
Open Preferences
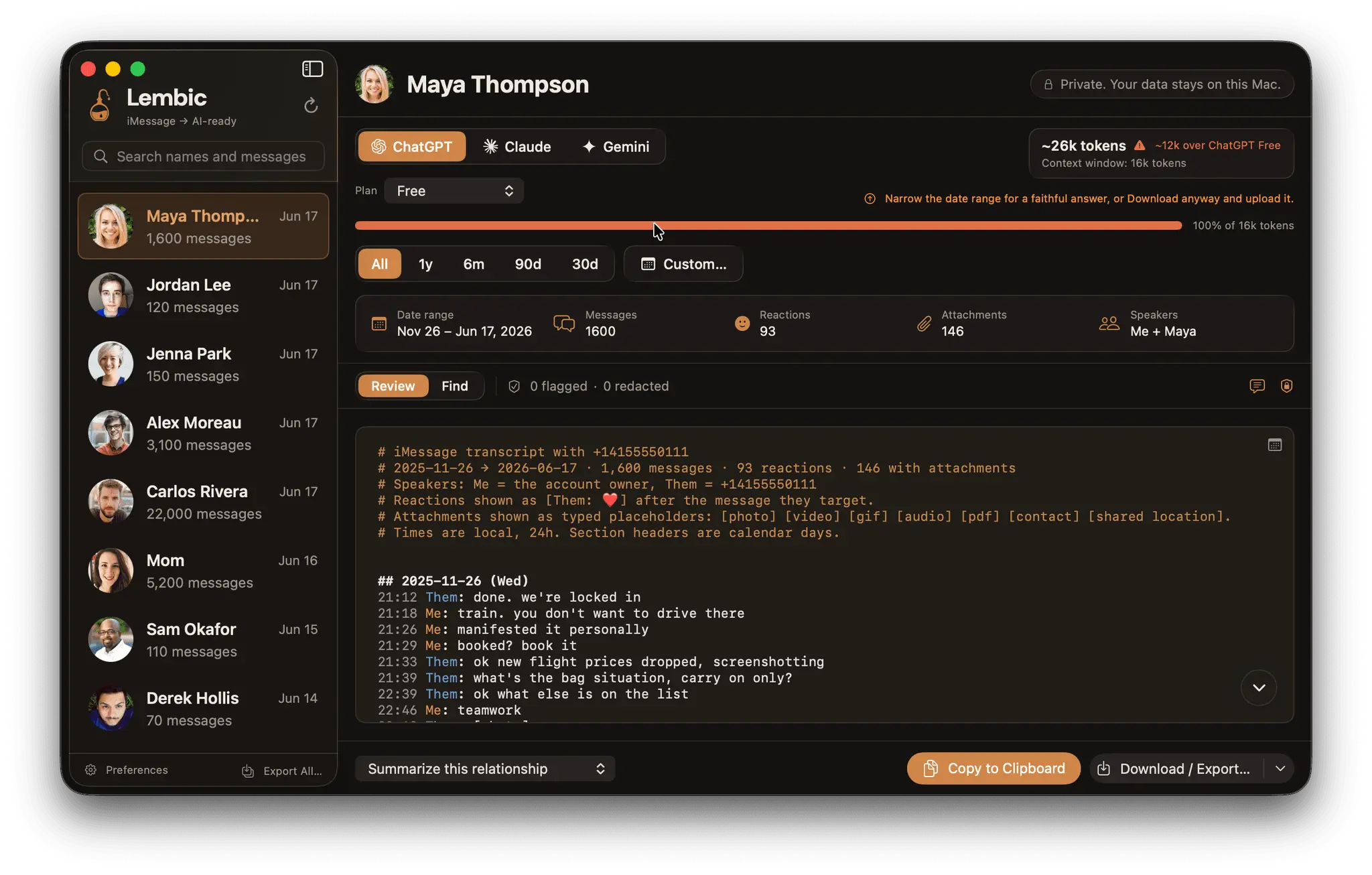click(x=127, y=770)
